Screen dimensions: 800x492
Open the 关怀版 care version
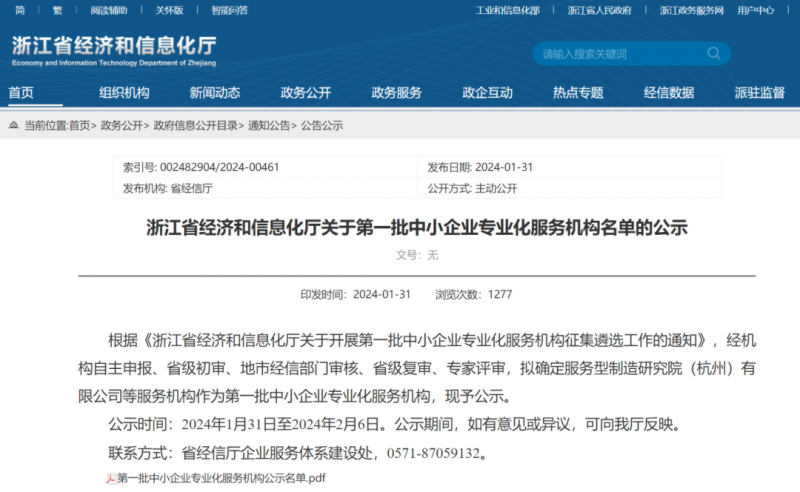tap(169, 10)
